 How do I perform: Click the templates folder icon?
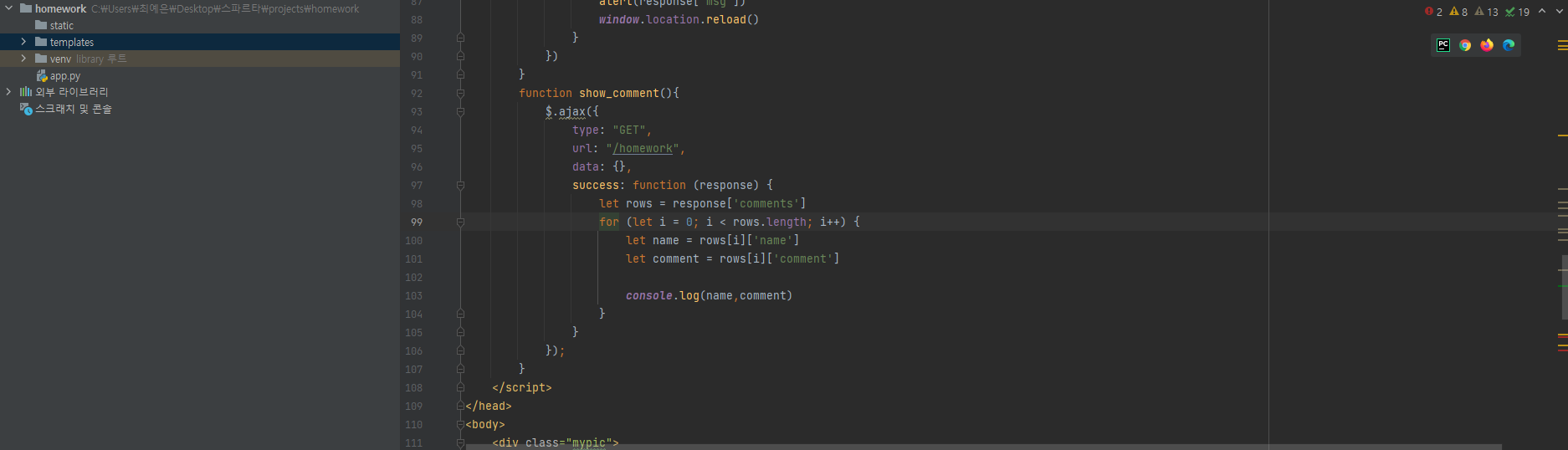coord(41,42)
